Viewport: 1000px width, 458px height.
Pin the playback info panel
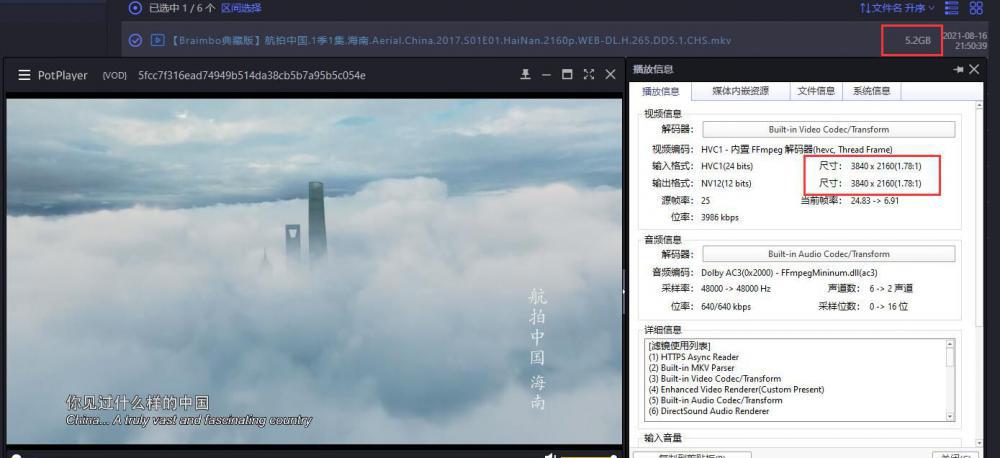pos(958,70)
